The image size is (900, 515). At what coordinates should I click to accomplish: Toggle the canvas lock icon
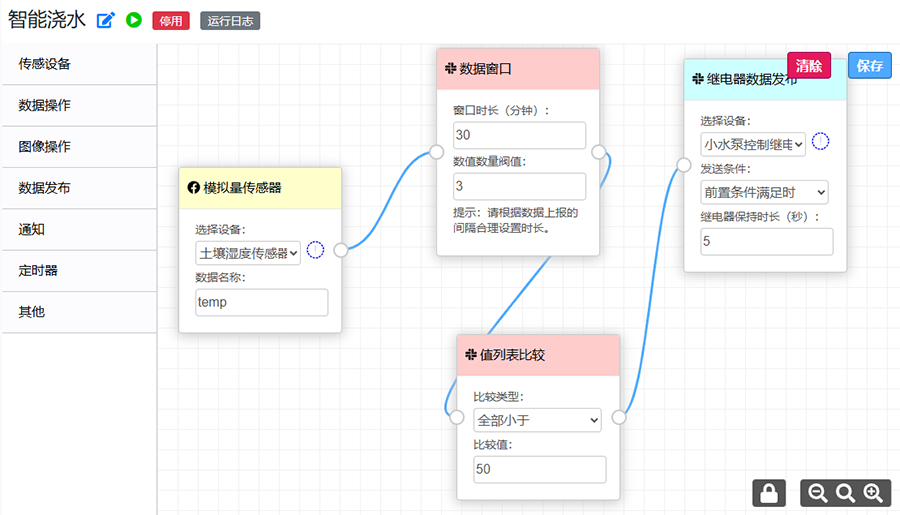pyautogui.click(x=768, y=493)
